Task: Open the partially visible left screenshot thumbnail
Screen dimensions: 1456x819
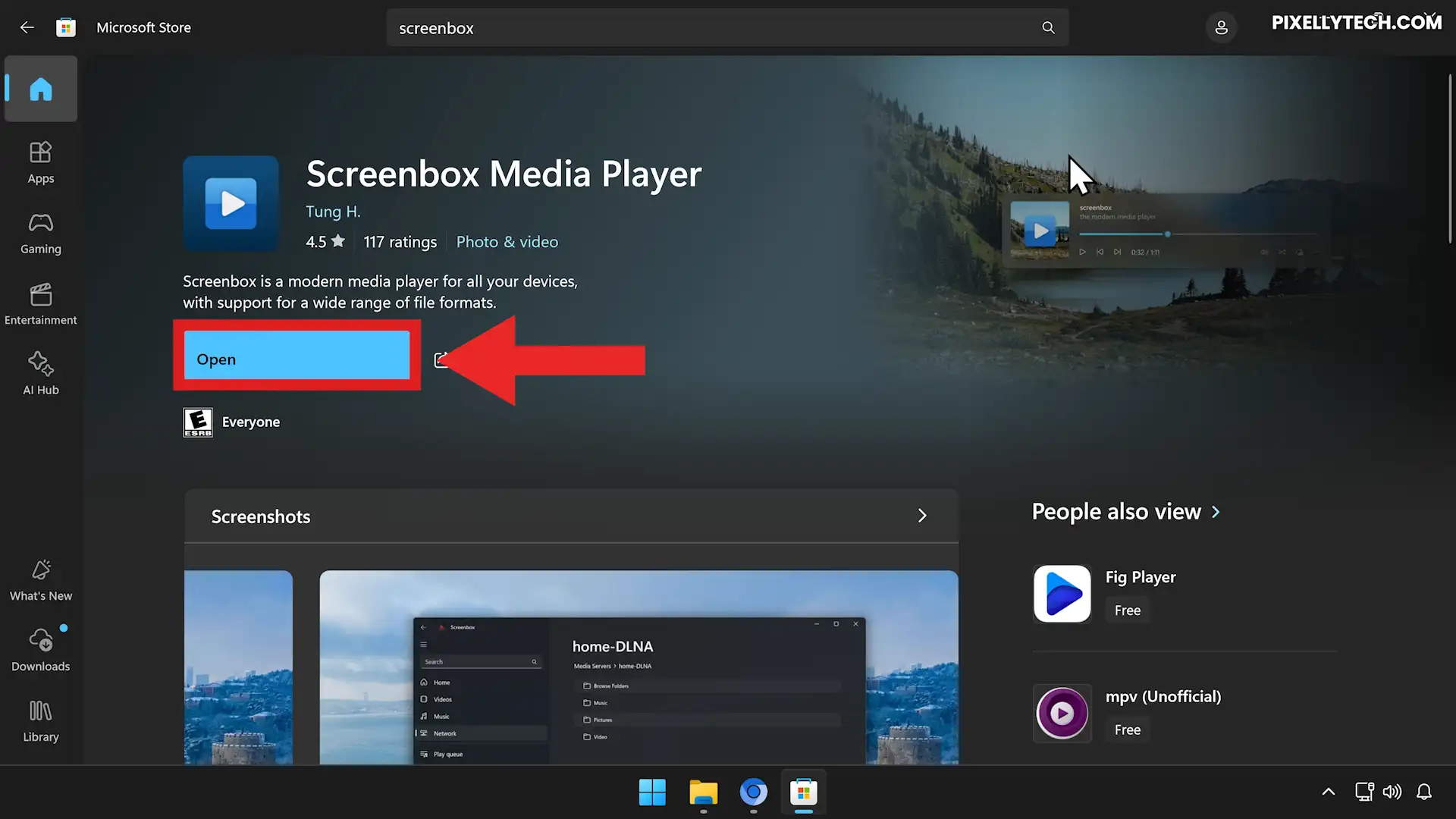Action: [238, 667]
